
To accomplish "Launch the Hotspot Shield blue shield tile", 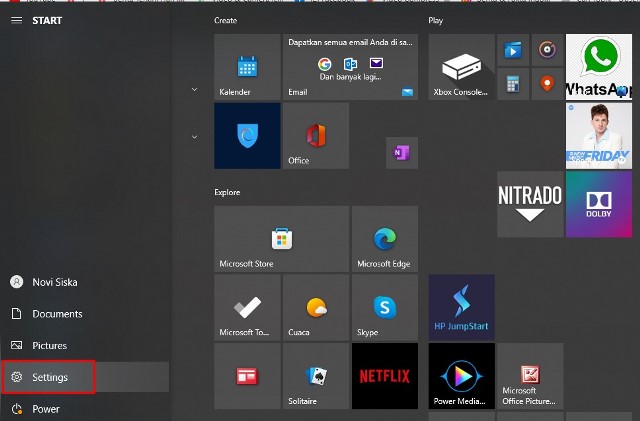I will point(247,136).
